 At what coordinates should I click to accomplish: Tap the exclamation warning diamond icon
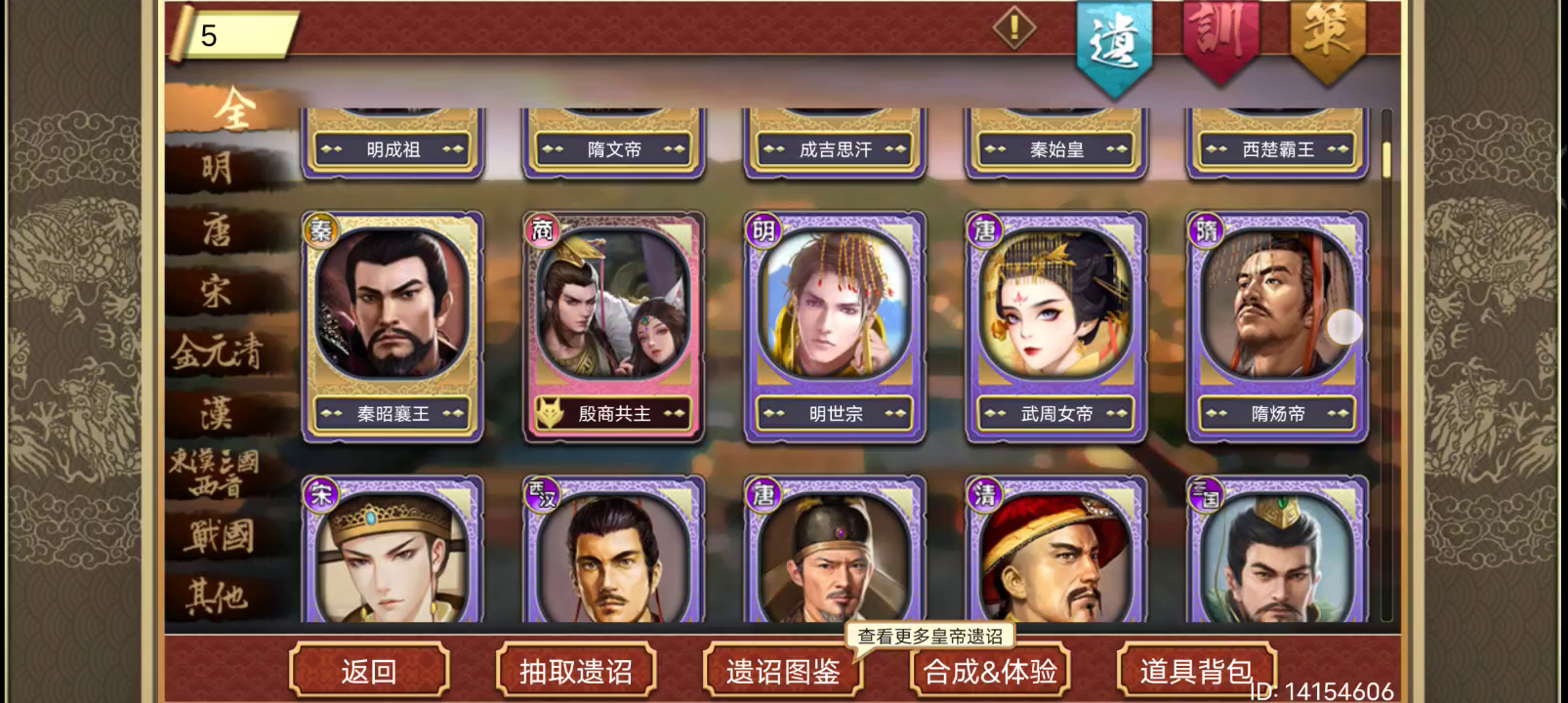point(1014,28)
